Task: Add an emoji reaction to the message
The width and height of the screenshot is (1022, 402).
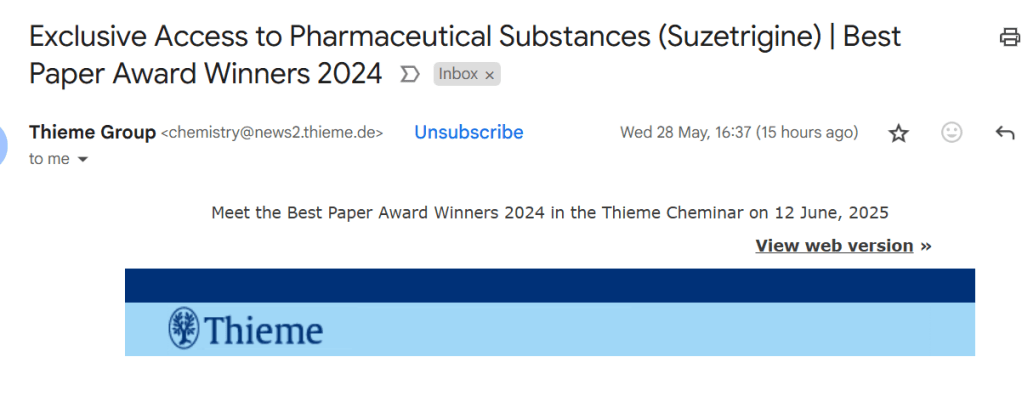Action: point(952,133)
